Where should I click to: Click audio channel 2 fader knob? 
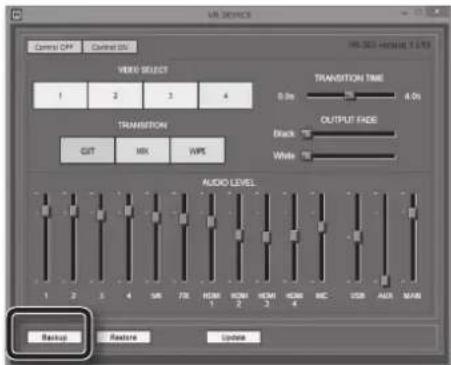73,211
